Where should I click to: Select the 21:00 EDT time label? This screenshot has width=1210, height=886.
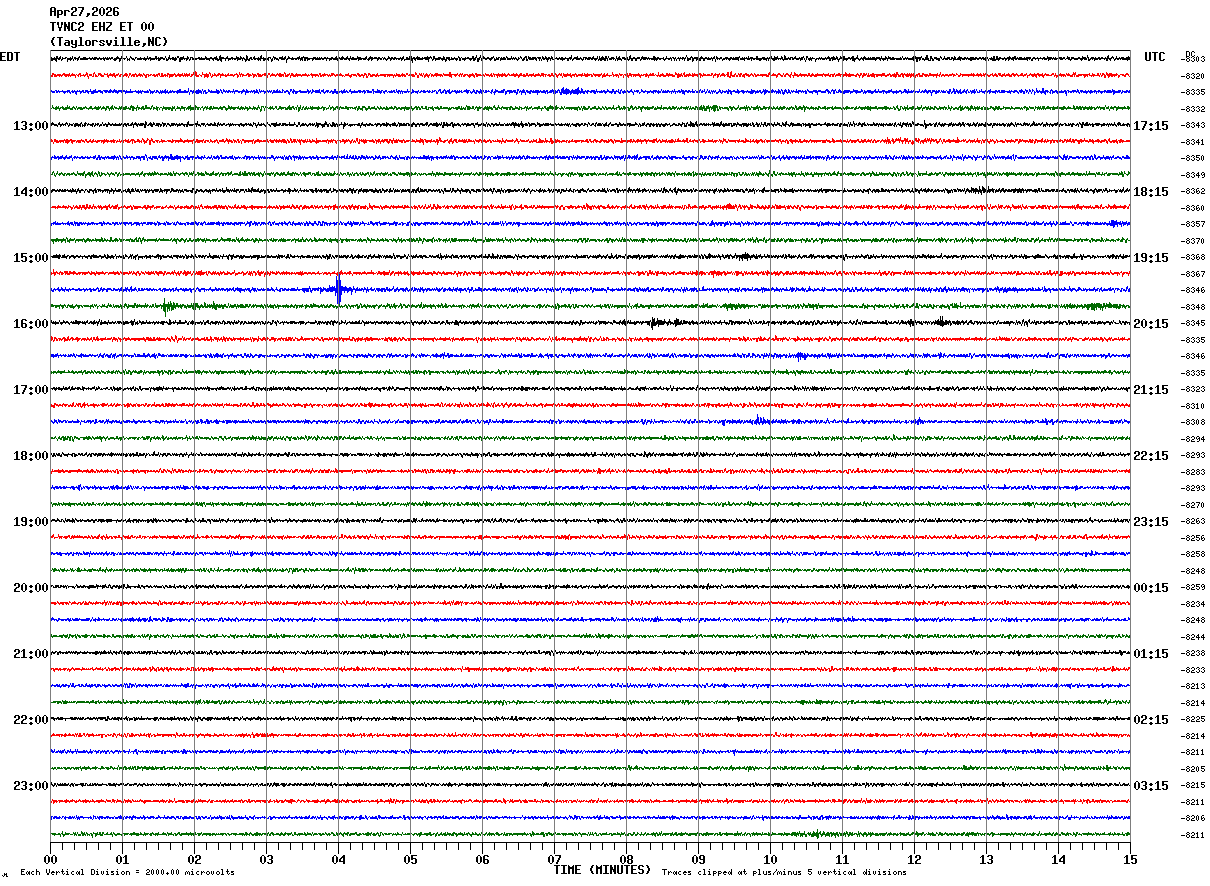pyautogui.click(x=30, y=654)
